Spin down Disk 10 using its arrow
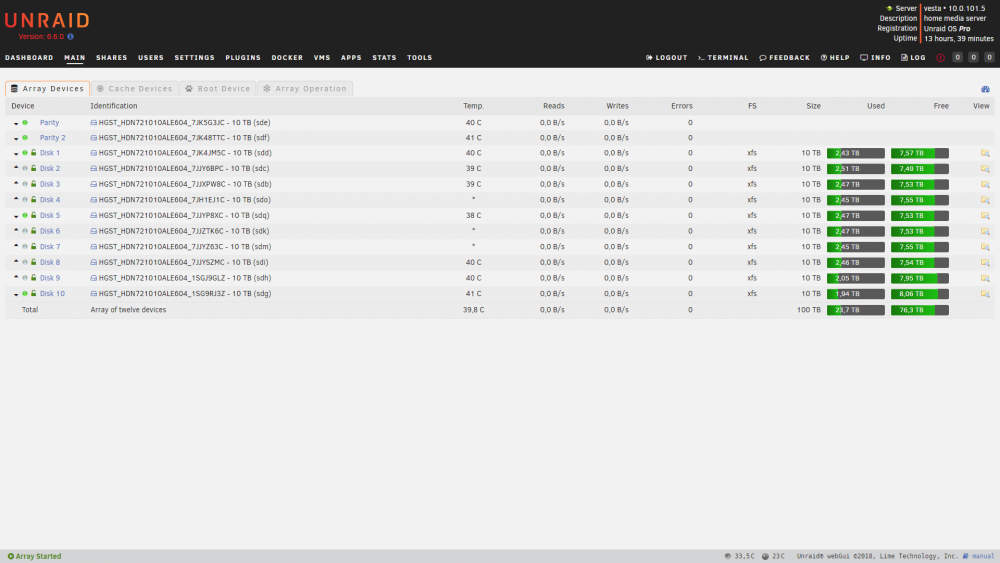 [16, 295]
